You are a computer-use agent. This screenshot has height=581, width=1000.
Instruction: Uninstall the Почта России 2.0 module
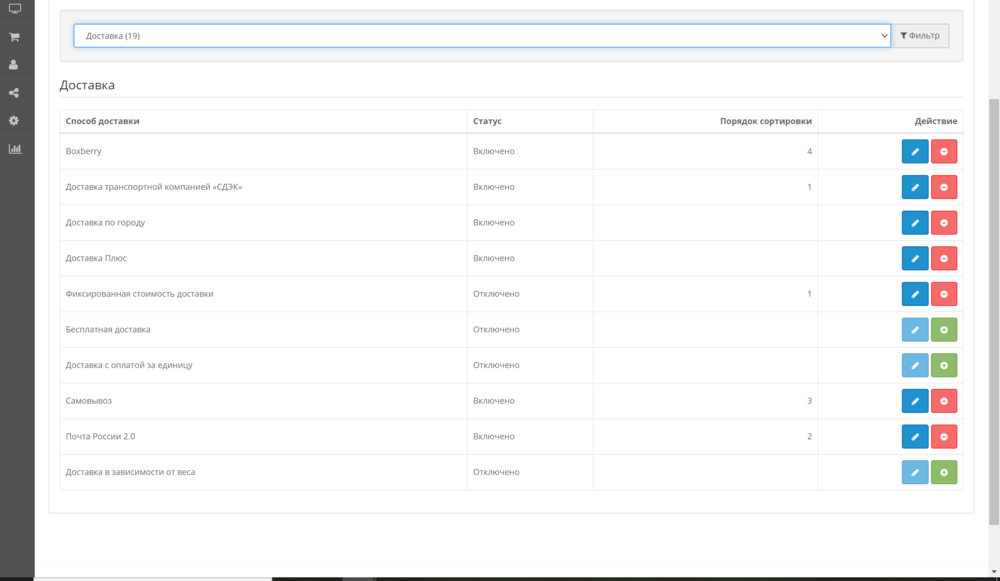tap(944, 437)
